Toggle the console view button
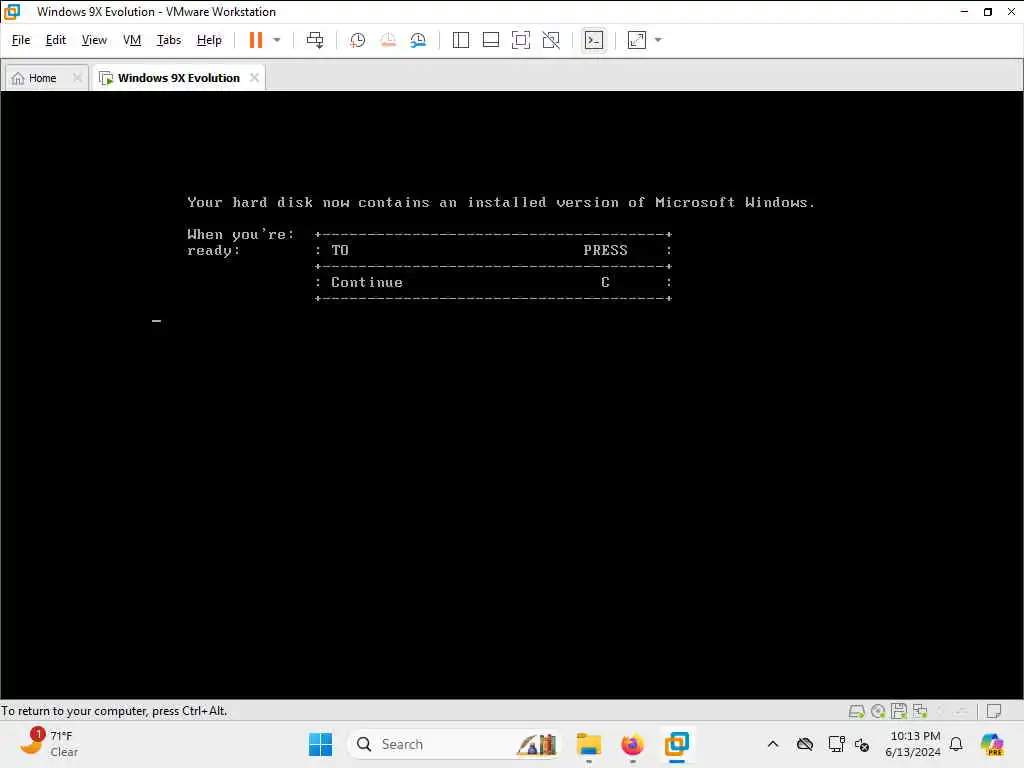The width and height of the screenshot is (1024, 768). (594, 40)
